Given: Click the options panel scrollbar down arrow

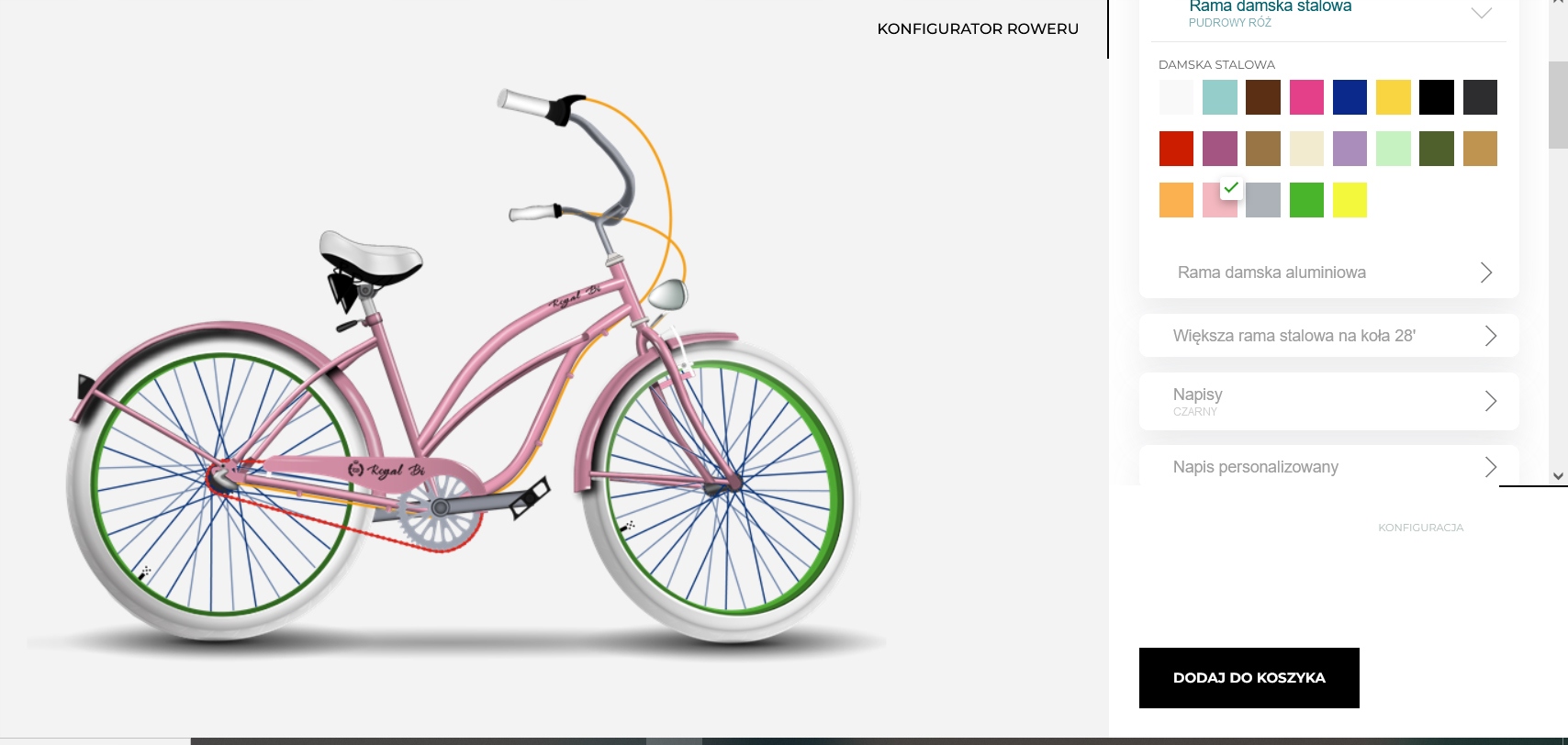Looking at the screenshot, I should pos(1558,476).
